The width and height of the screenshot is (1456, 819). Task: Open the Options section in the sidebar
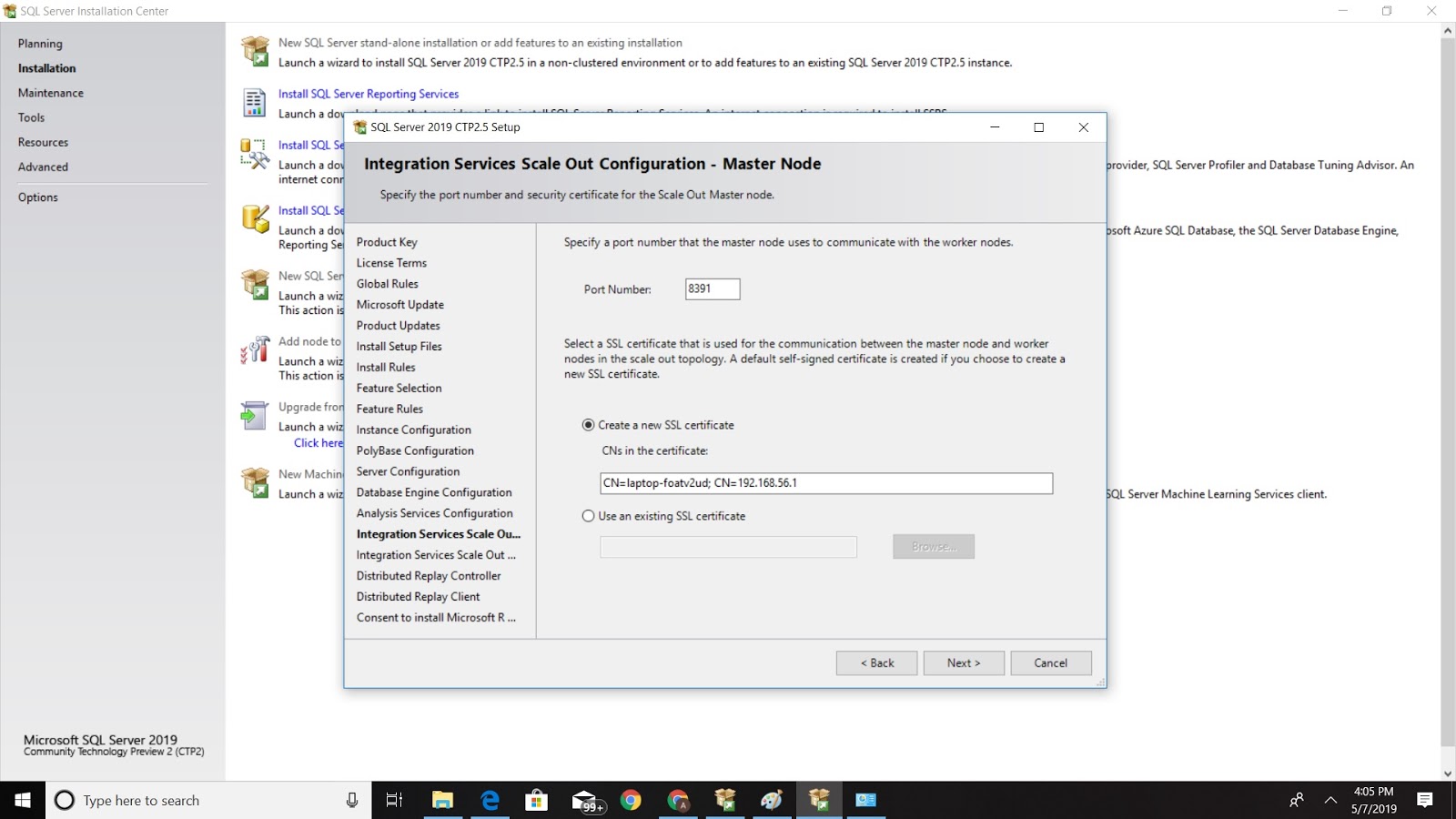click(38, 197)
